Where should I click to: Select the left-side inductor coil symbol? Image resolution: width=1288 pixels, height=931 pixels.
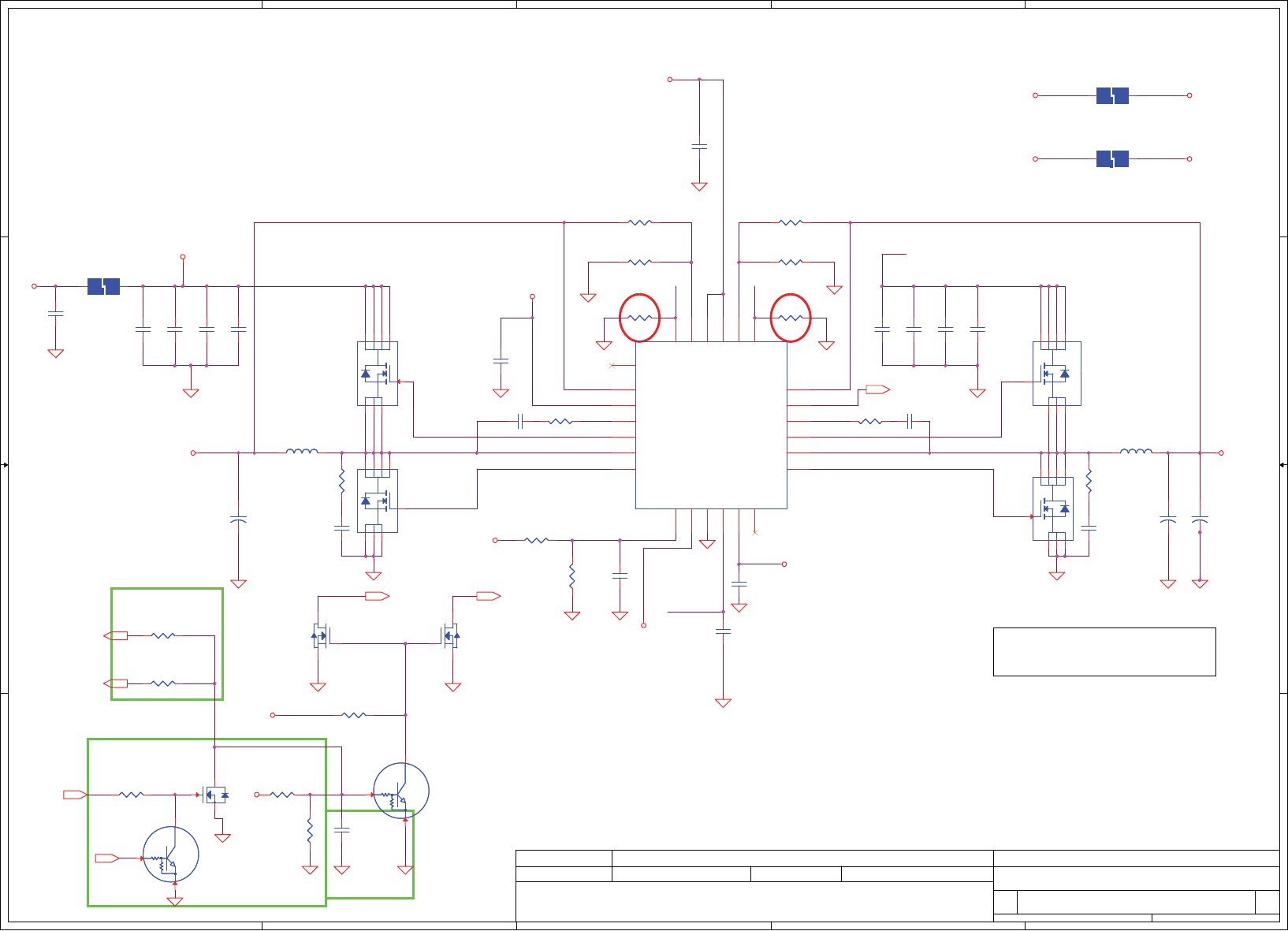point(302,451)
